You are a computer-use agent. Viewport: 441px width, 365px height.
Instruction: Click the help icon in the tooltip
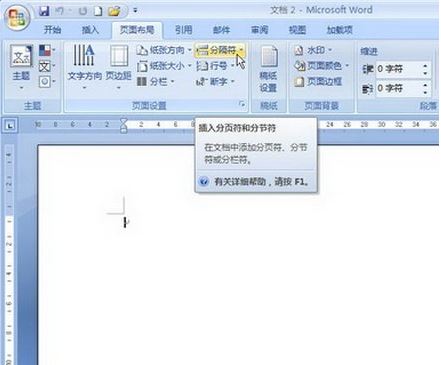[204, 182]
